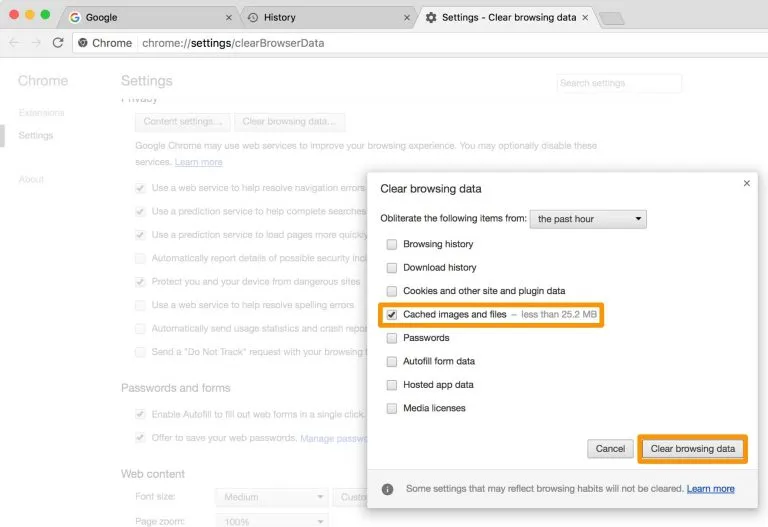Open the Page zoom 100% dropdown
The image size is (768, 527).
click(271, 521)
